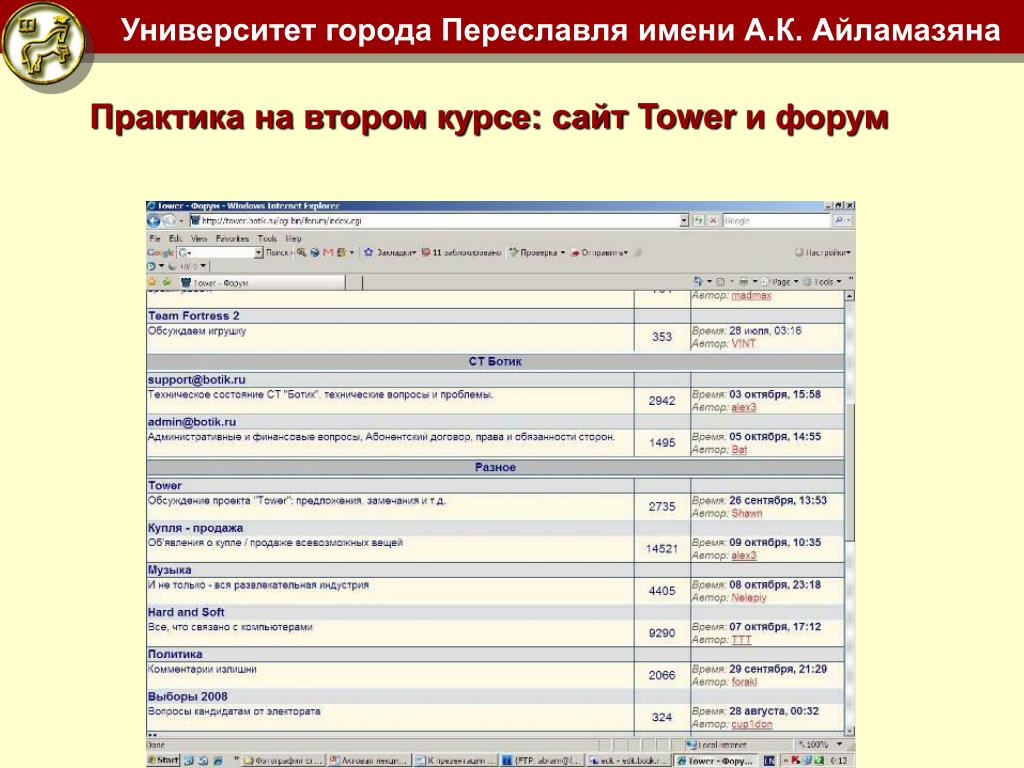
Task: Open the support@botik.ru forum
Action: [197, 379]
